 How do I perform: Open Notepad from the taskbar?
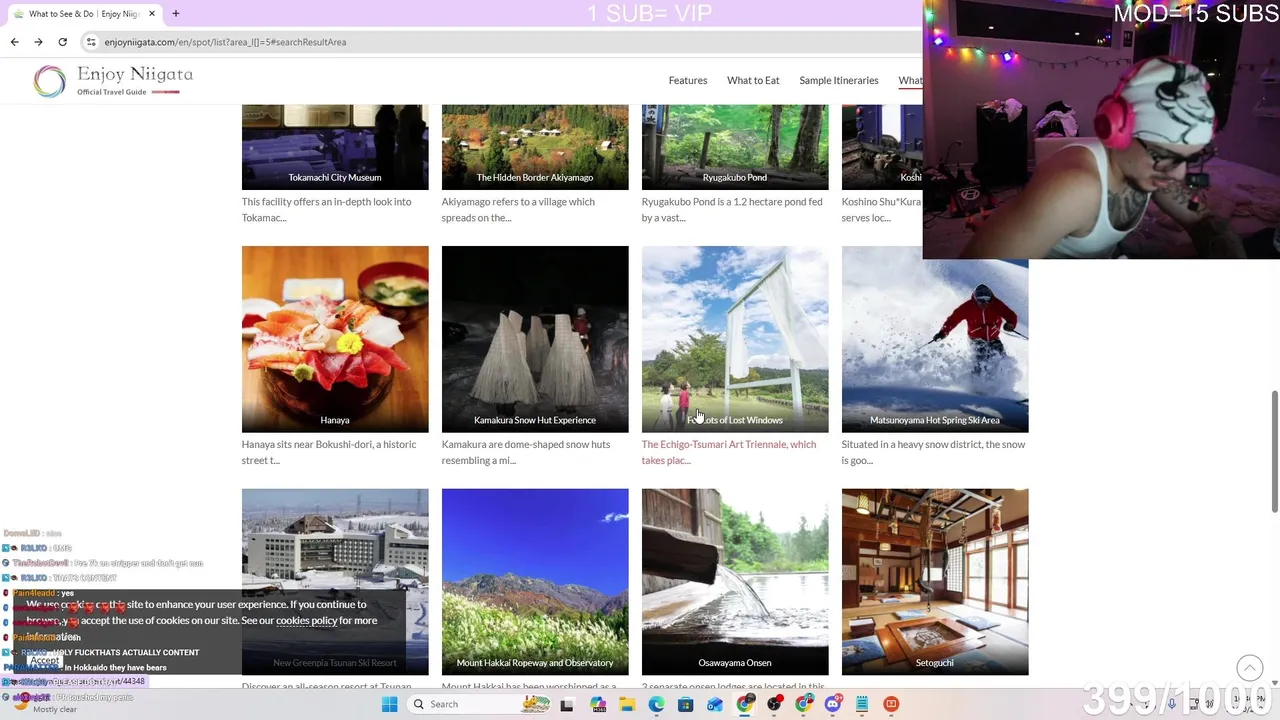[862, 704]
